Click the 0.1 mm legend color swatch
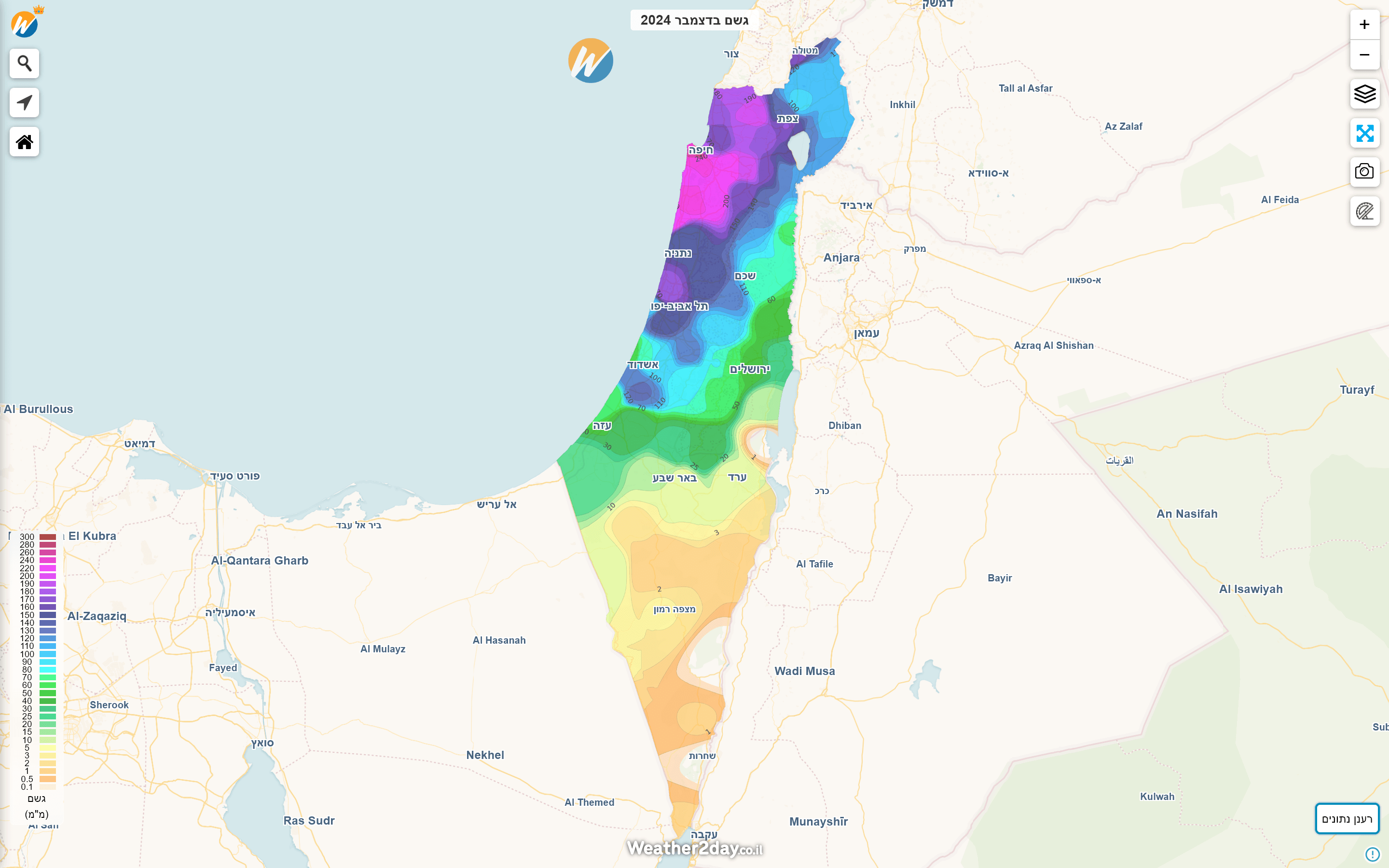Screen dimensions: 1389x868 tap(48, 786)
